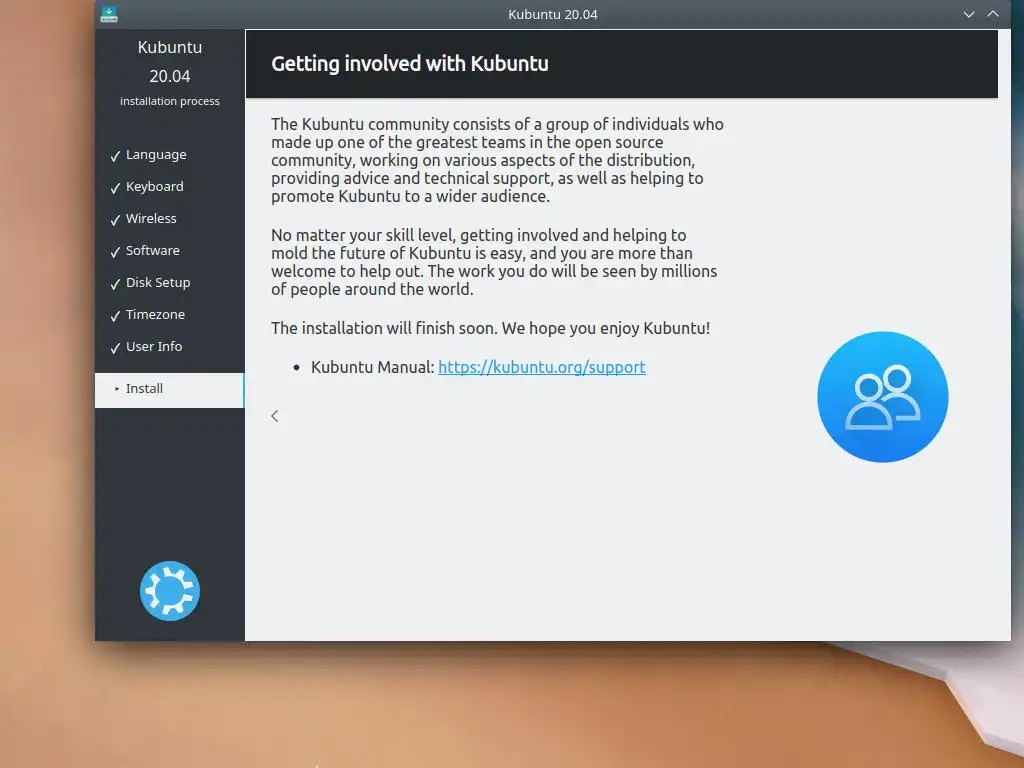This screenshot has width=1024, height=768.
Task: Select the Software step in sidebar
Action: click(153, 251)
